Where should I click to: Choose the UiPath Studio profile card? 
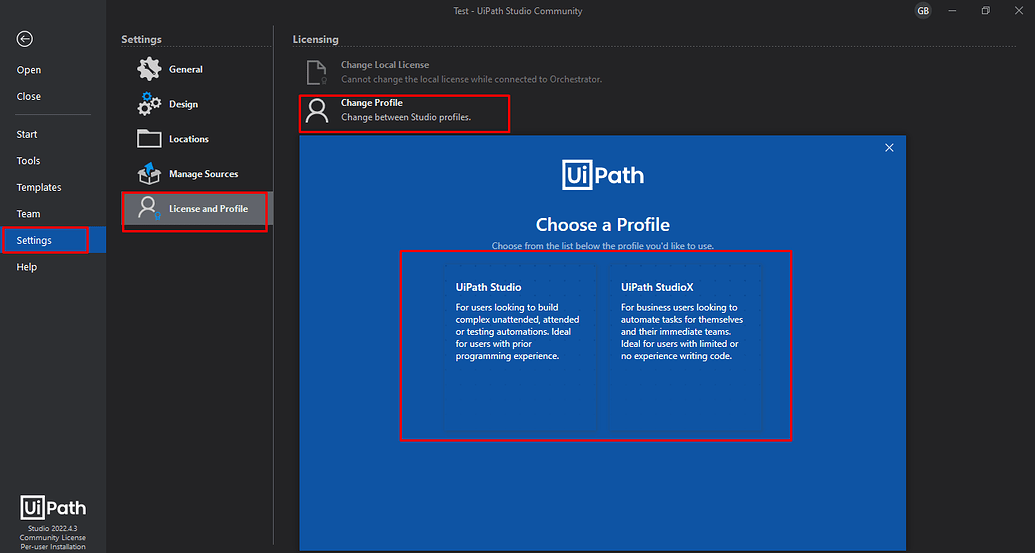520,348
